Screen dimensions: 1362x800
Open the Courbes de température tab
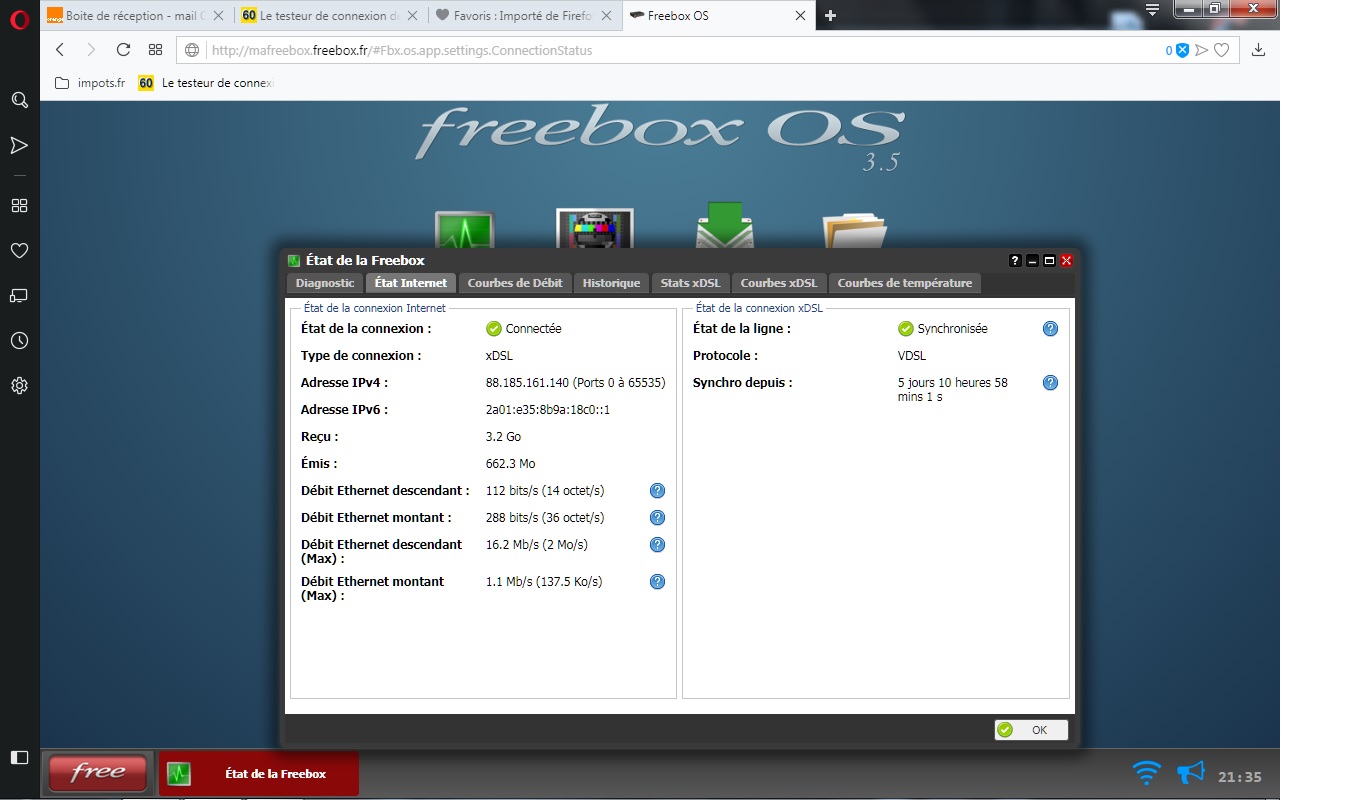(x=905, y=283)
